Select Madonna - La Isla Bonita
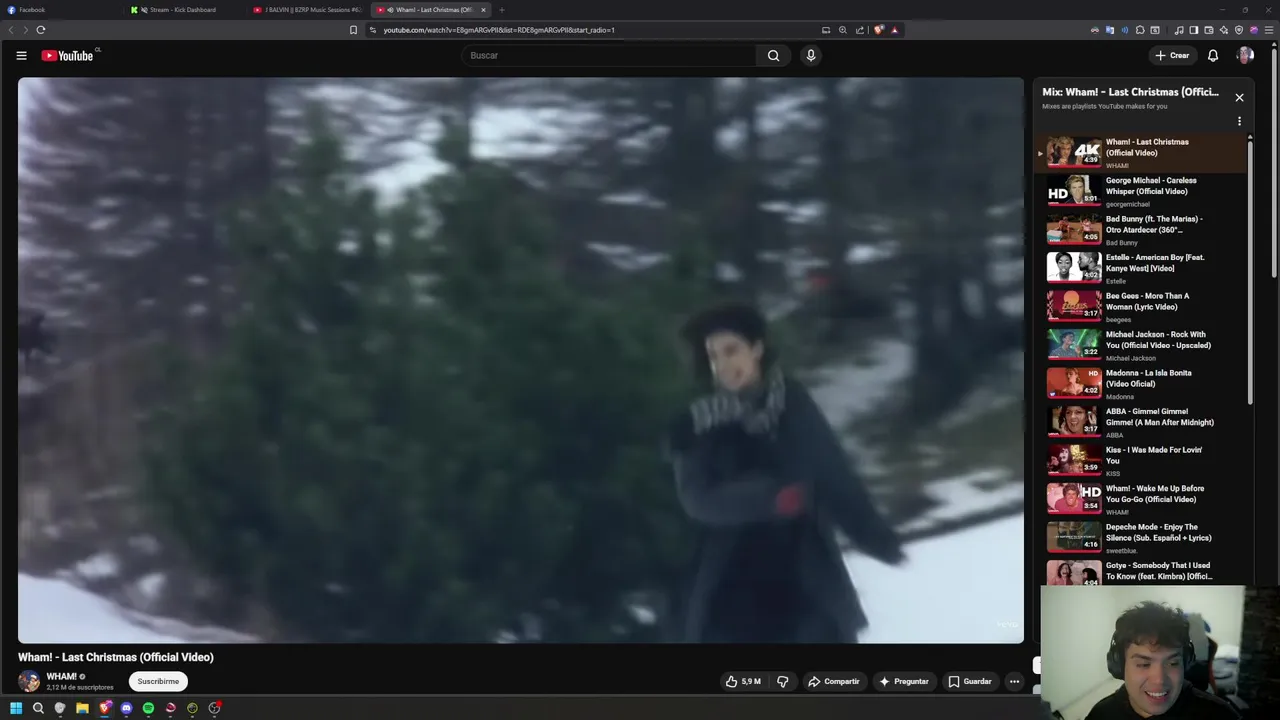 (x=1142, y=384)
